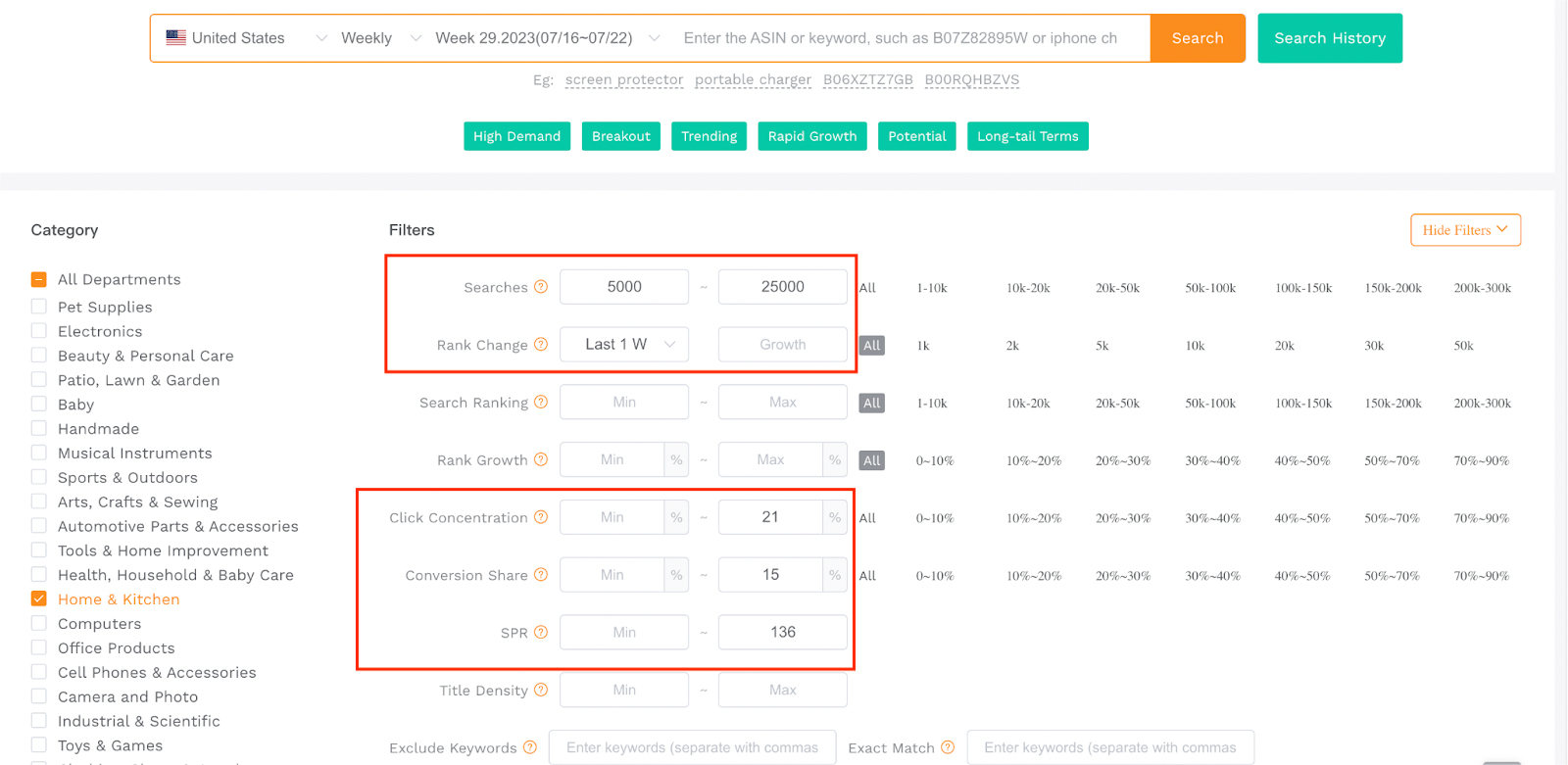The image size is (1568, 765).
Task: Open the United States country dropdown
Action: (x=246, y=38)
